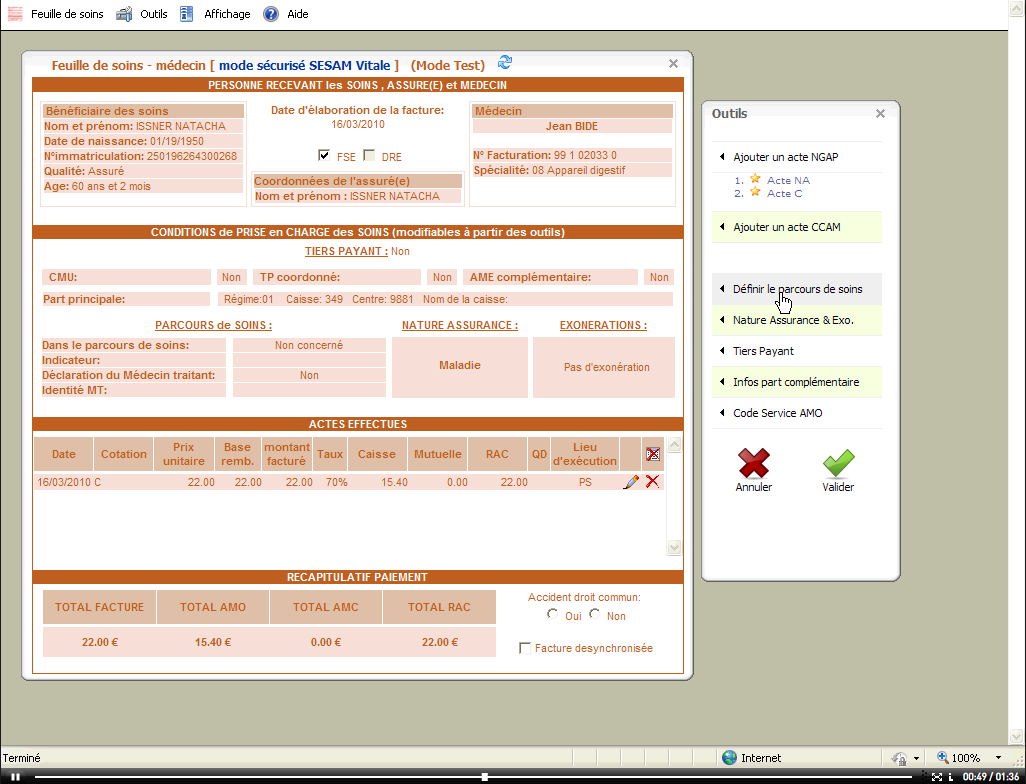Viewport: 1026px width, 784px height.
Task: Expand Ajouter un acte CCAM section
Action: pos(786,227)
